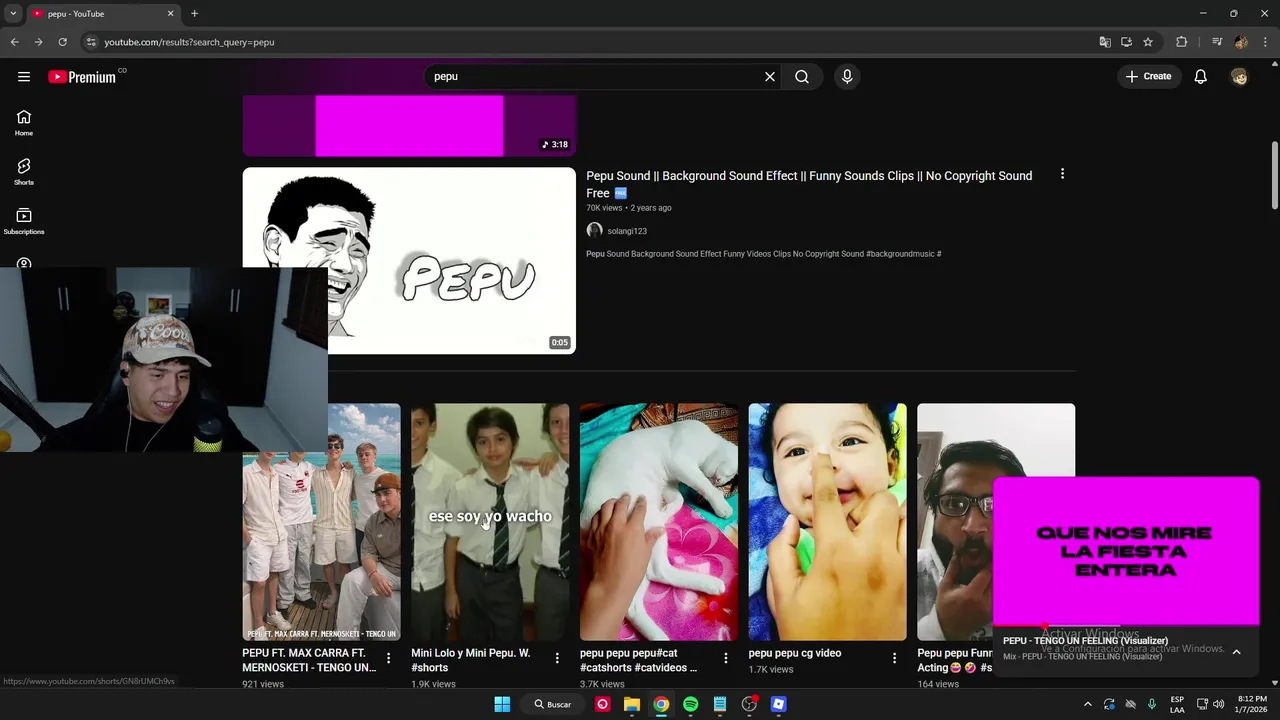Open the Chrome extensions puzzle icon
This screenshot has height=720, width=1280.
(x=1181, y=42)
